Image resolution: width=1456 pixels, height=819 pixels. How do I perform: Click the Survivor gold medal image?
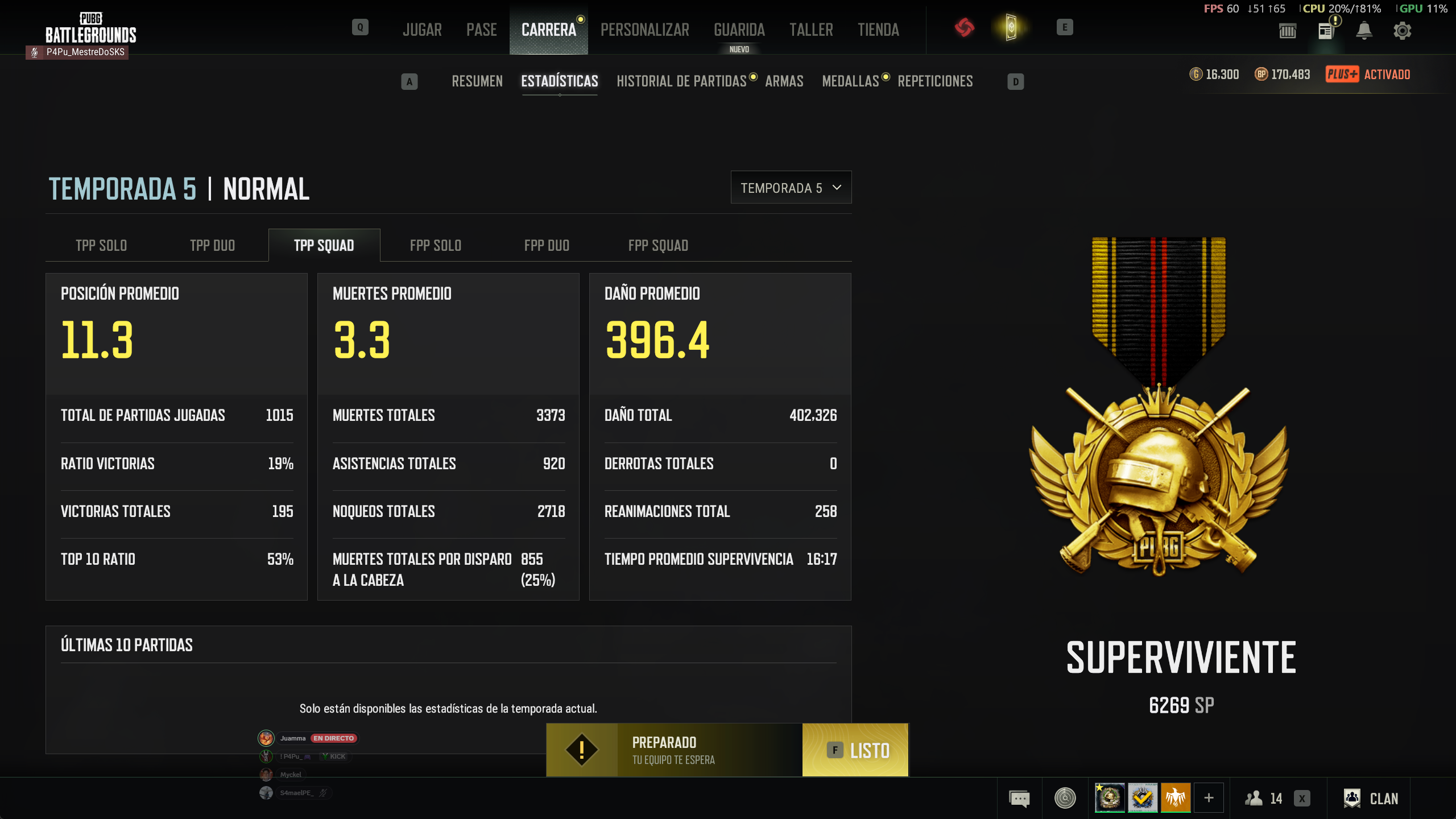pyautogui.click(x=1159, y=407)
